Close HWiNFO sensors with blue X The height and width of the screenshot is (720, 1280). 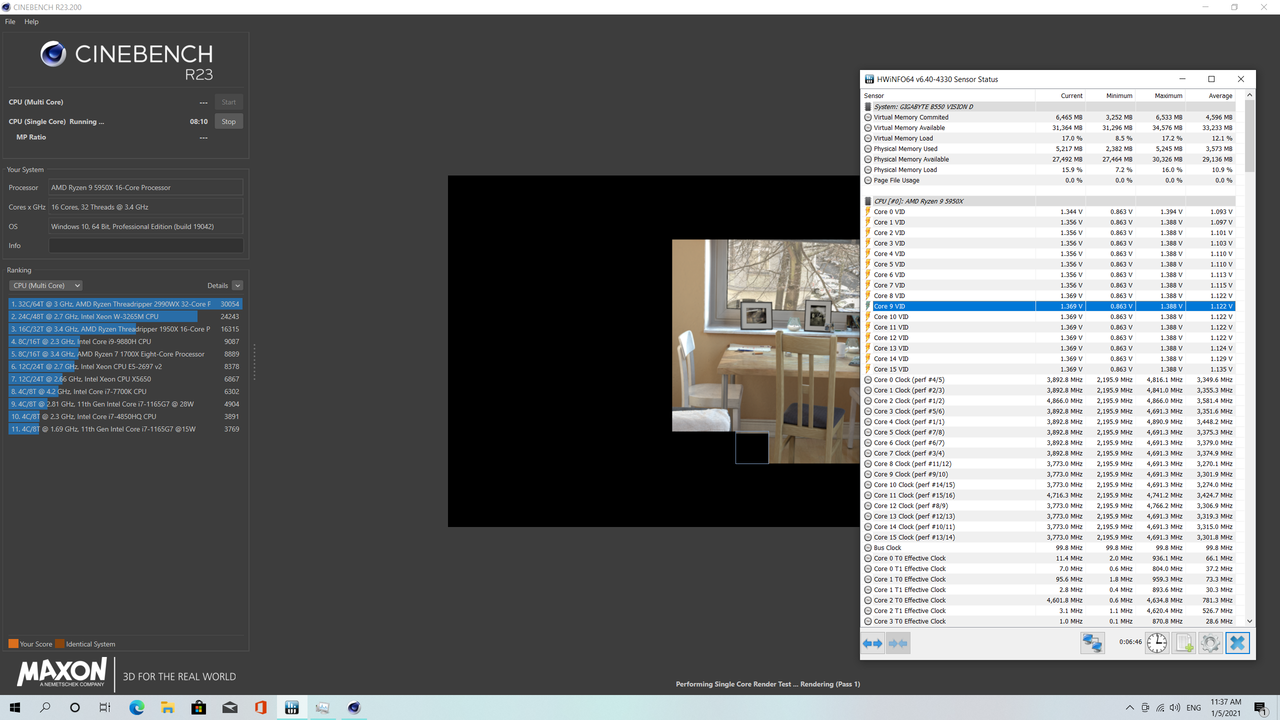pyautogui.click(x=1237, y=643)
